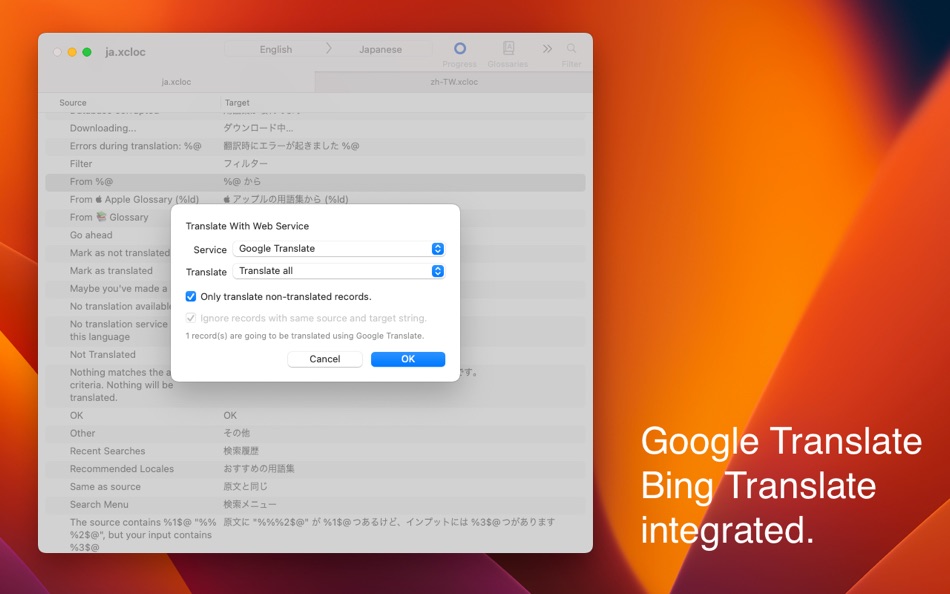
Task: Switch to the ja.xcloc tab
Action: click(x=176, y=82)
